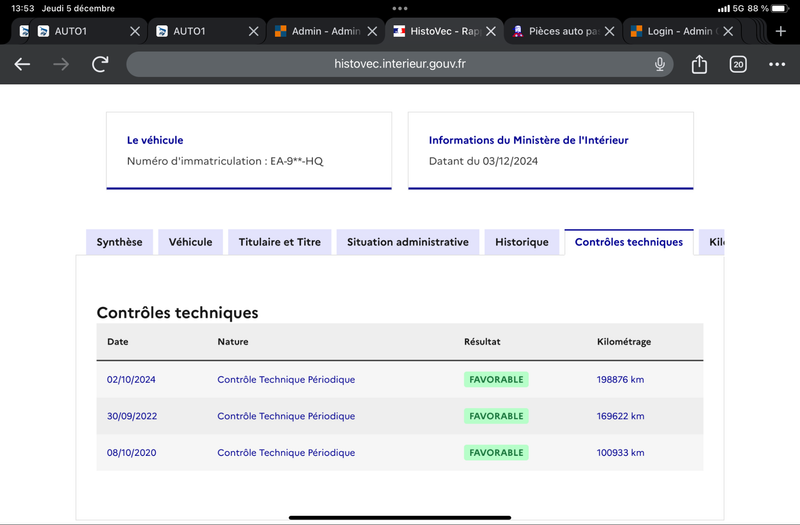Click the registration number EA-9**-HQ

point(296,161)
